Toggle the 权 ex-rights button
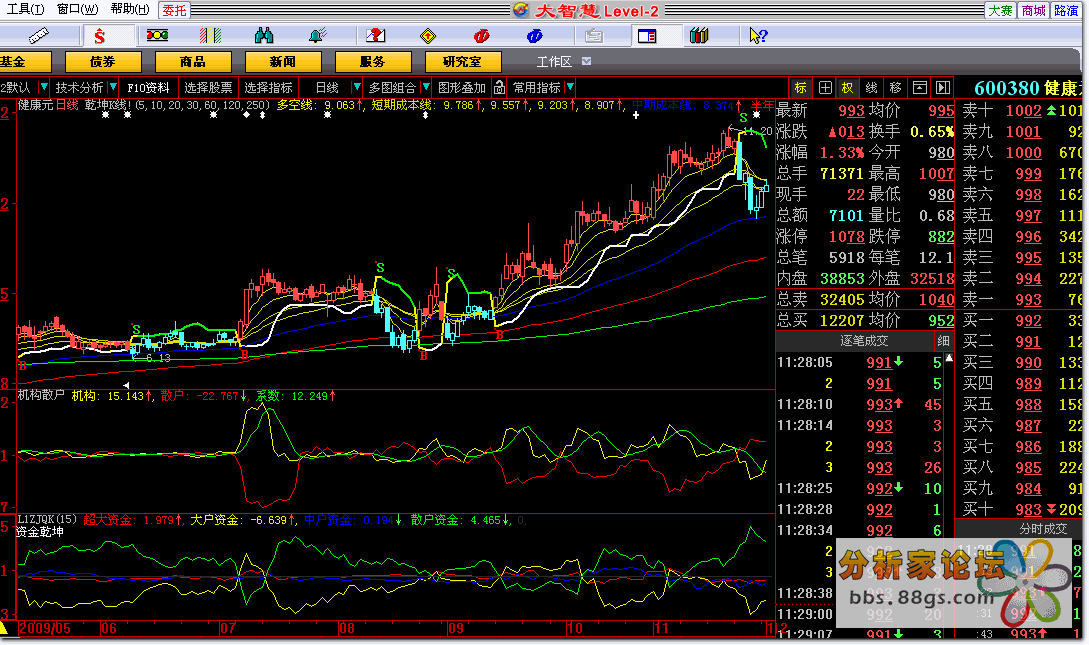The image size is (1089, 645). tap(848, 87)
